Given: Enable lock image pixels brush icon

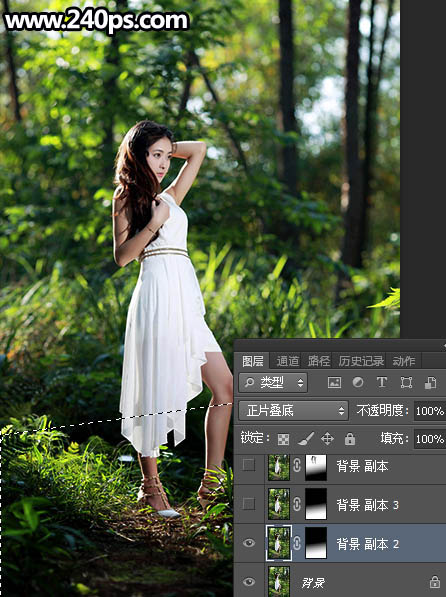Looking at the screenshot, I should pyautogui.click(x=305, y=439).
